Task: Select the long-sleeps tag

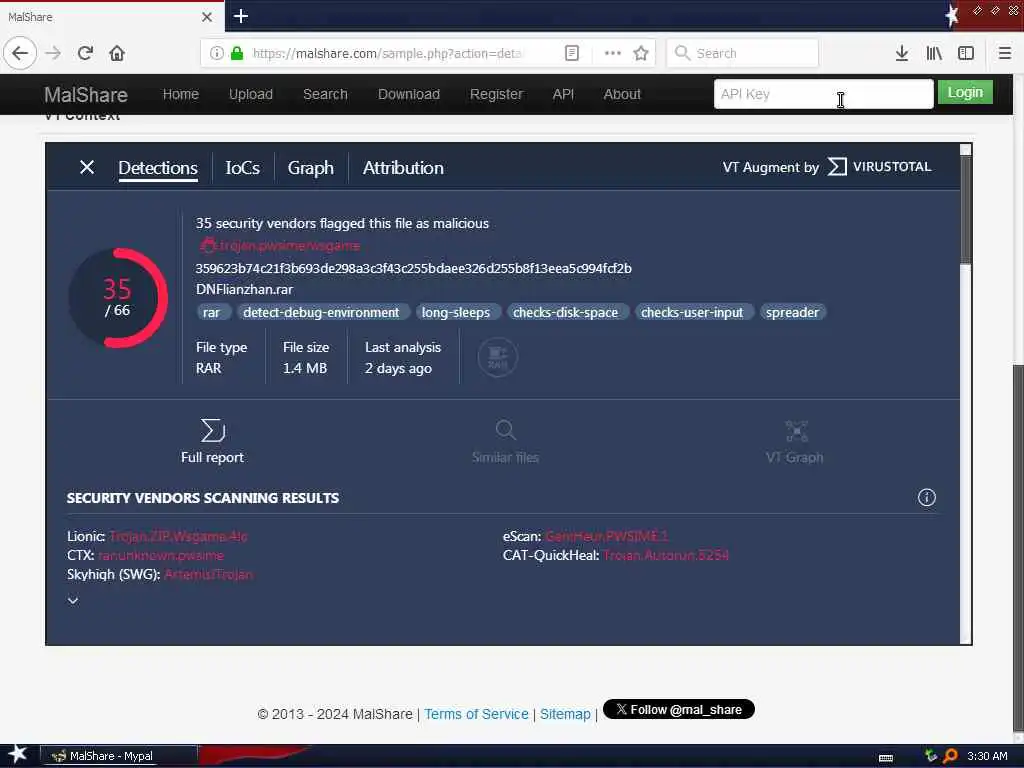Action: point(456,312)
